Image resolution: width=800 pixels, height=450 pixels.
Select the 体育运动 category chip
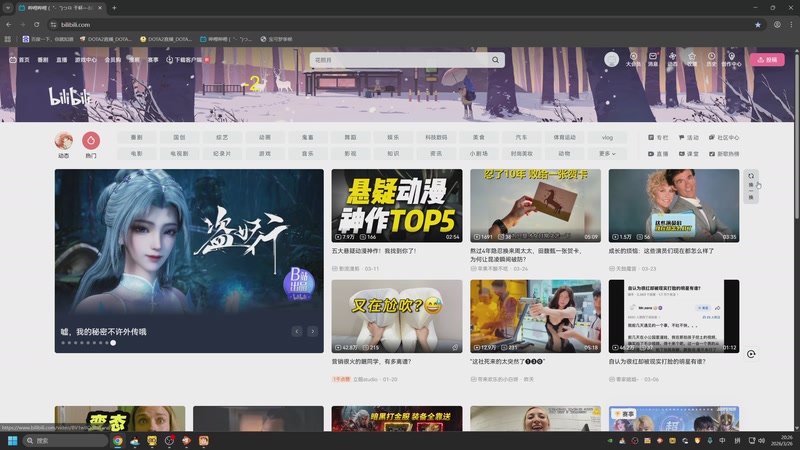tap(564, 138)
